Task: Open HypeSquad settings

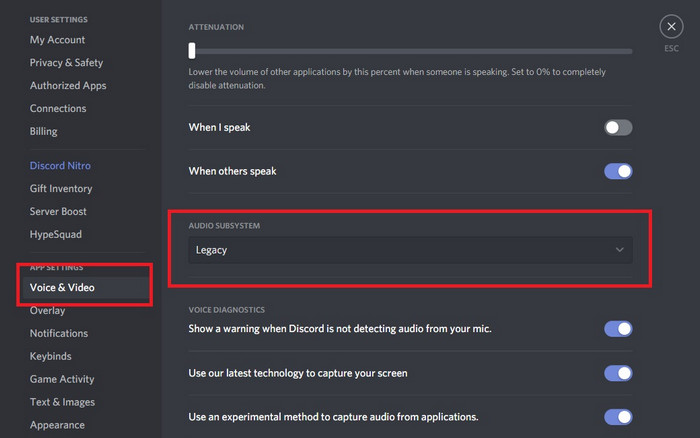Action: tap(56, 235)
